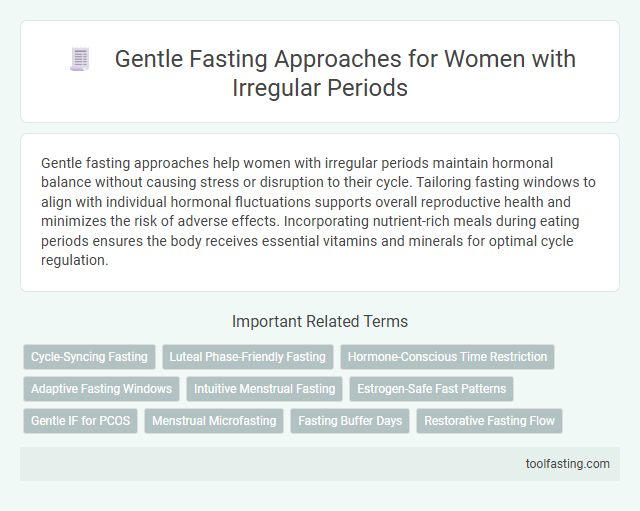This screenshot has width=640, height=511.
Task: Click the Gentle Fasting Approaches page title
Action: 345,59
